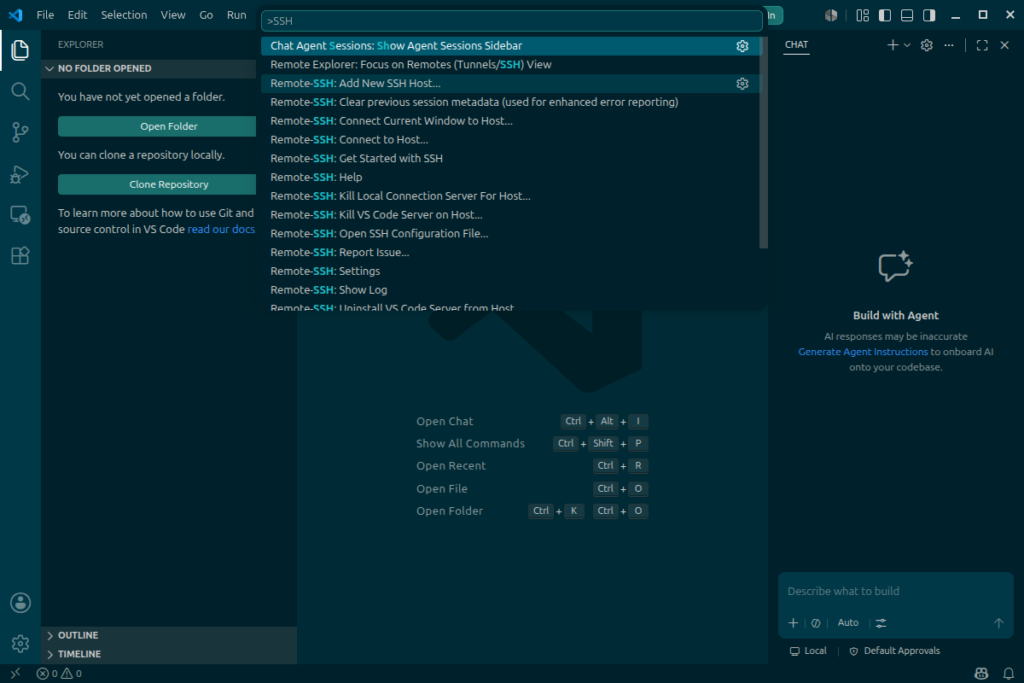Expand the TIMELINE section
Image resolution: width=1024 pixels, height=683 pixels.
click(x=169, y=654)
